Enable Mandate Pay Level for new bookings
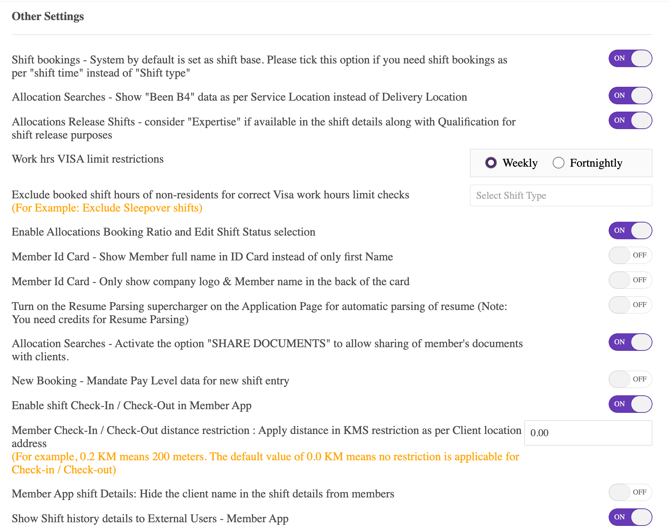 tap(630, 380)
